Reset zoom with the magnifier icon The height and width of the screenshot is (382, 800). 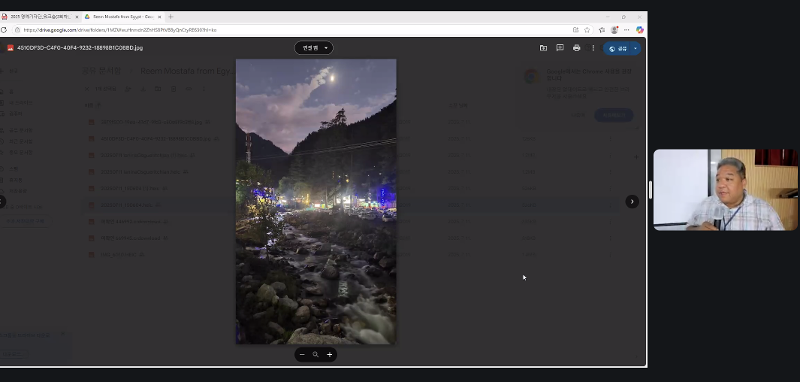(x=315, y=354)
